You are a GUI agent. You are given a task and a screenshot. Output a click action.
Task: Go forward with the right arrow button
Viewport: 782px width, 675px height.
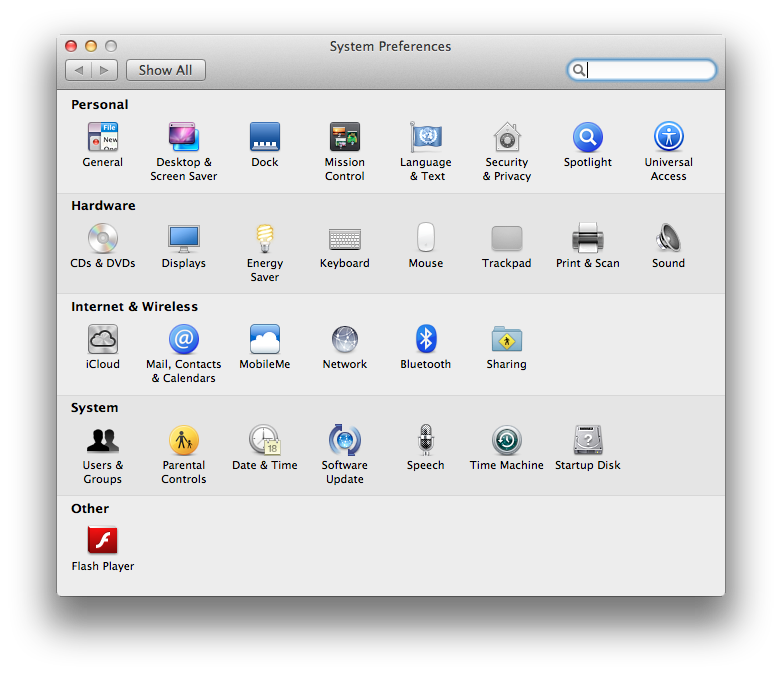click(x=105, y=70)
